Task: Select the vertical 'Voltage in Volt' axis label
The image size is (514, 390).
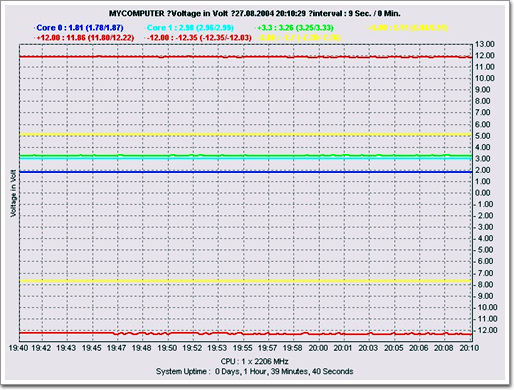Action: [13, 193]
